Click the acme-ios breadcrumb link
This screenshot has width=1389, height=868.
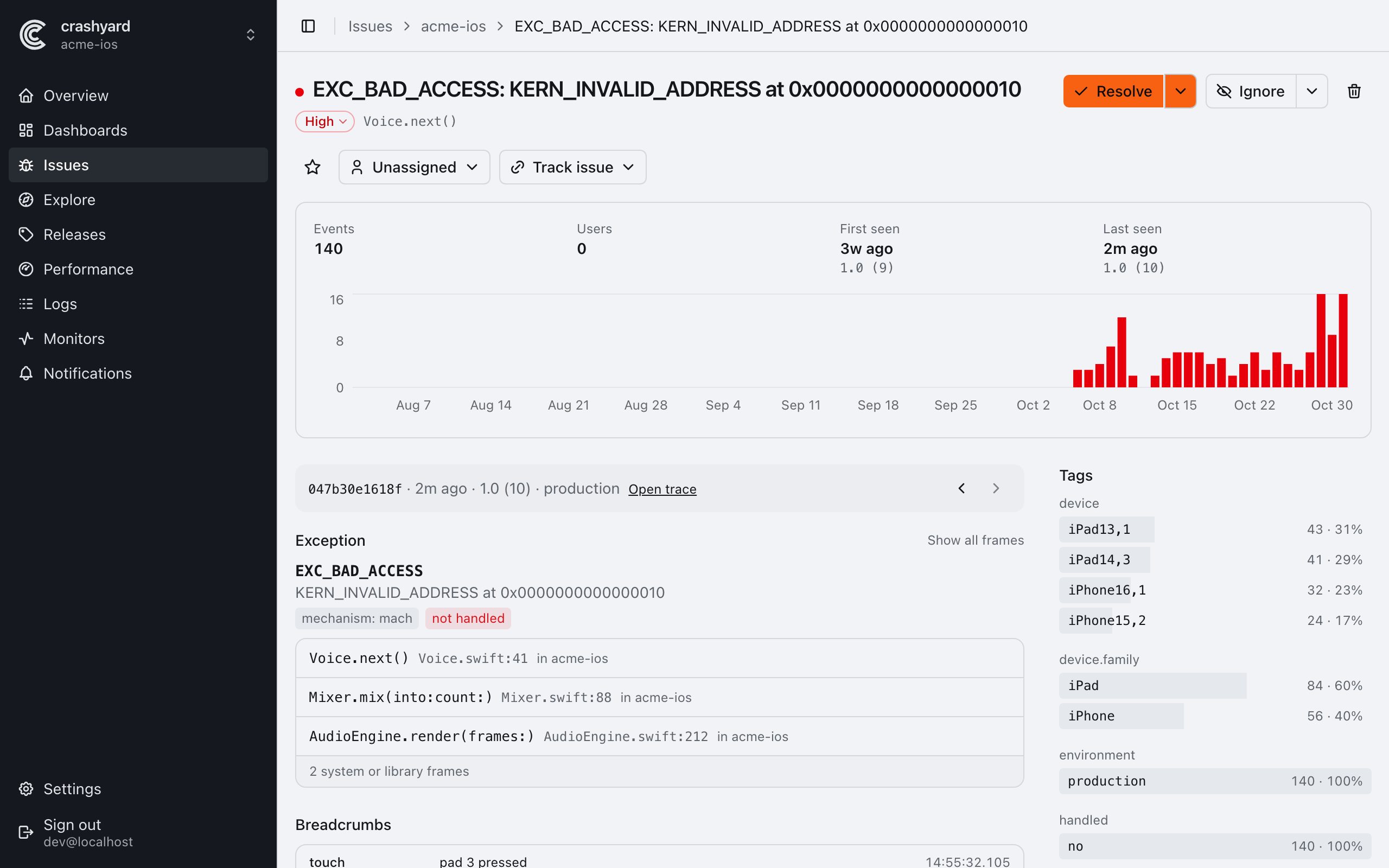(453, 26)
